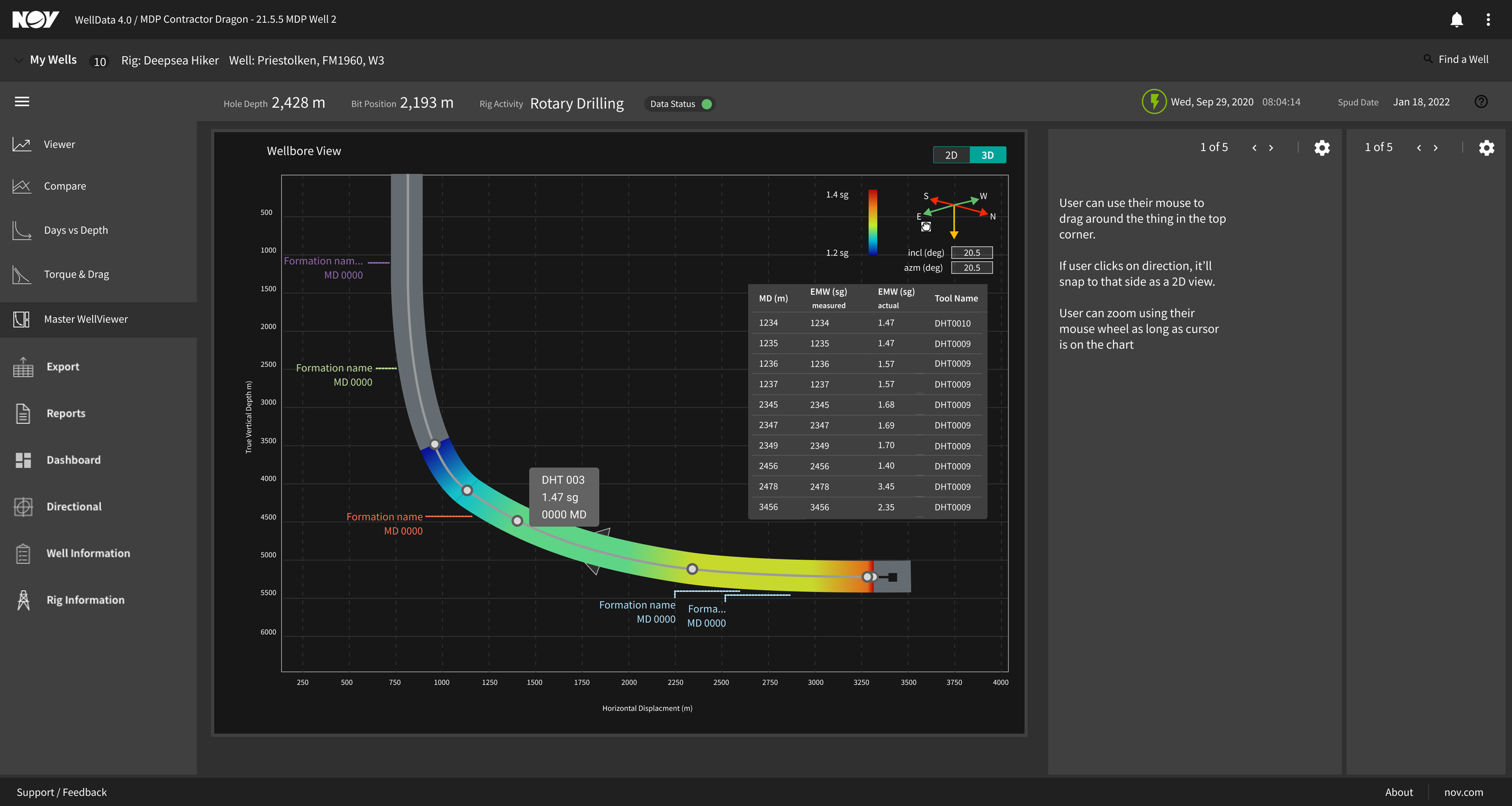Click the Master WellViewer icon
The image size is (1512, 806).
(22, 319)
